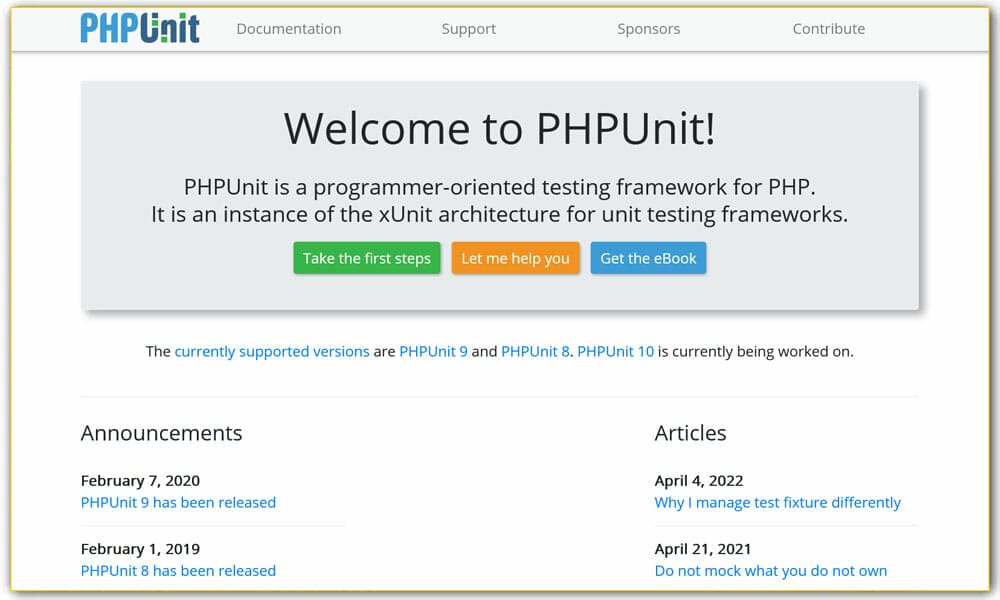Click the blue Get the eBook button

(648, 257)
